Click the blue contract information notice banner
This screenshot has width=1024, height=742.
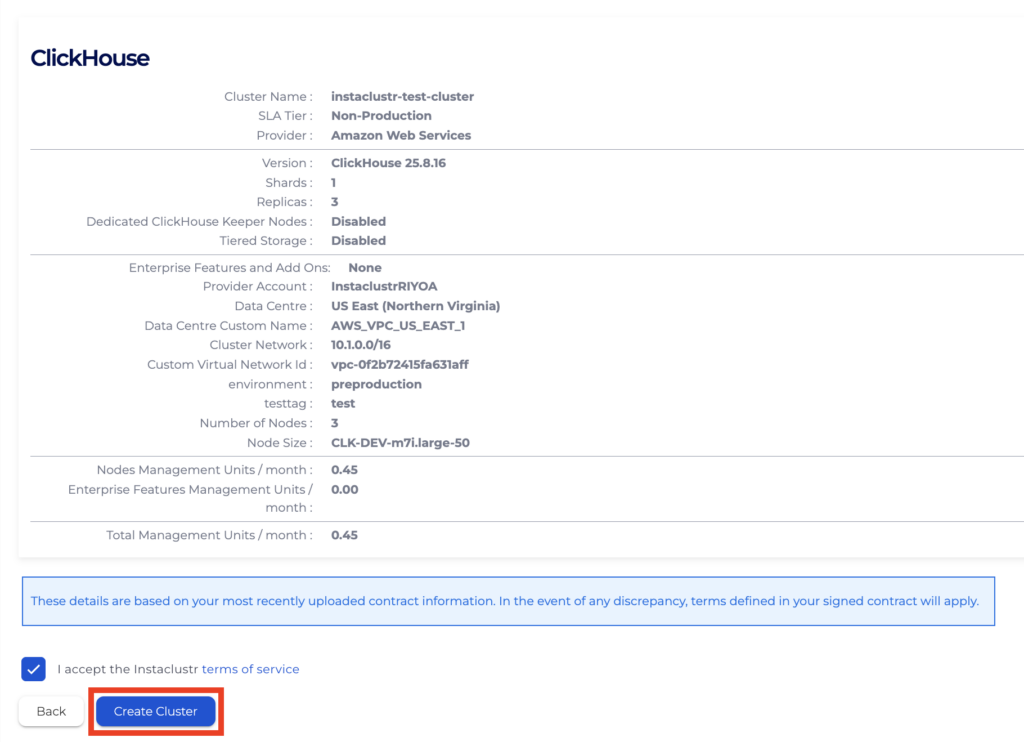tap(508, 601)
